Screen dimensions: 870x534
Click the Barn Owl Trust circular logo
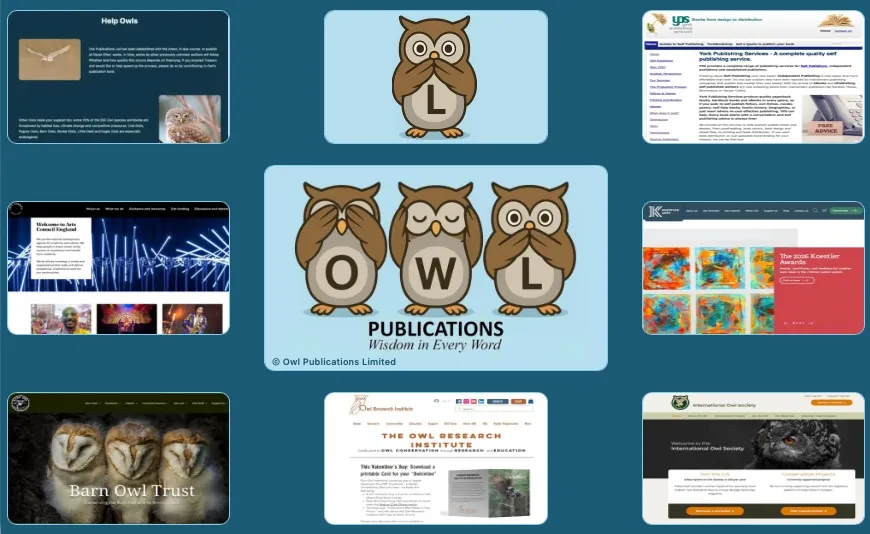click(x=21, y=402)
